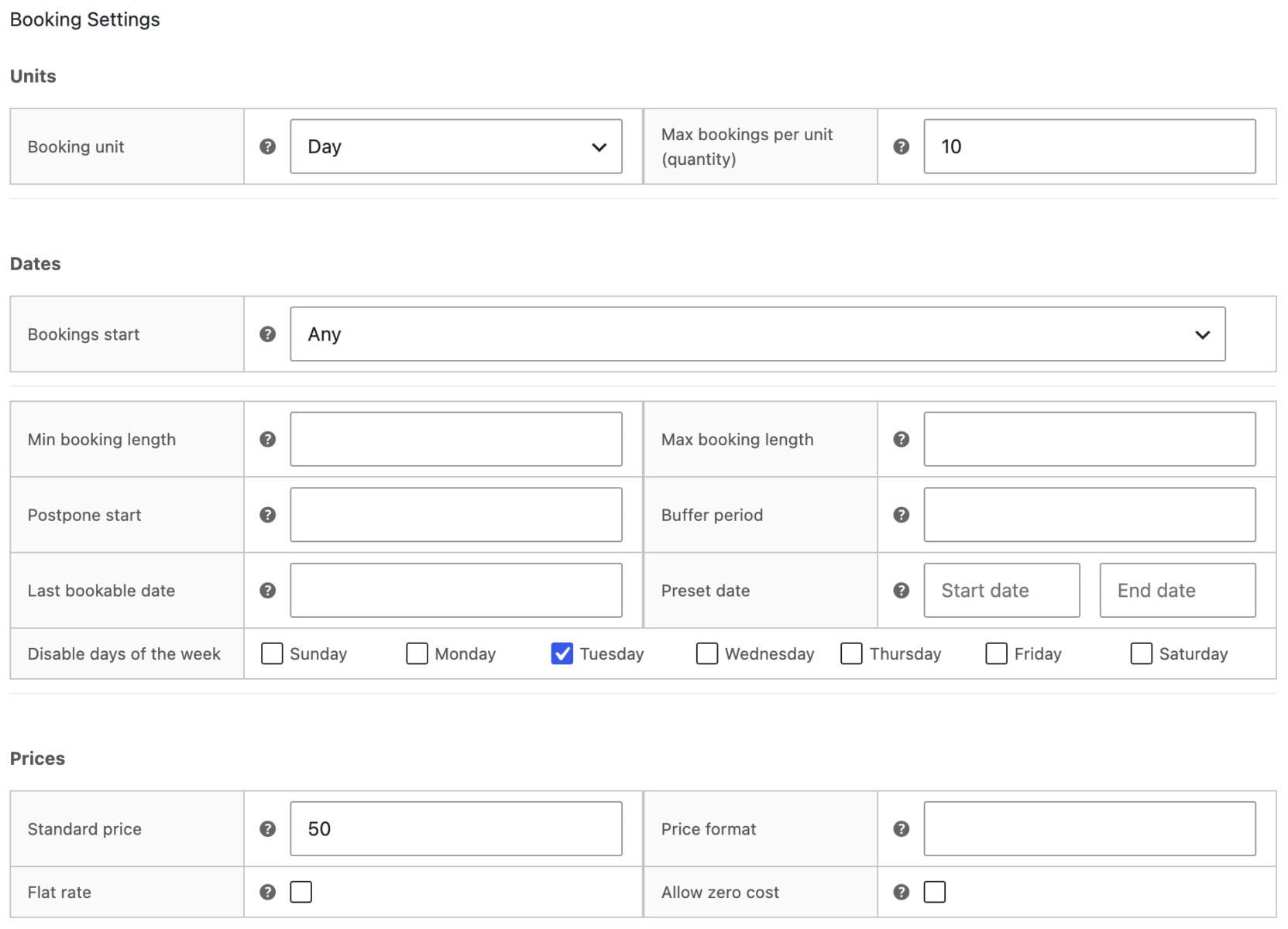The width and height of the screenshot is (1288, 929).
Task: Open help icon next to Bookings start
Action: tap(267, 334)
